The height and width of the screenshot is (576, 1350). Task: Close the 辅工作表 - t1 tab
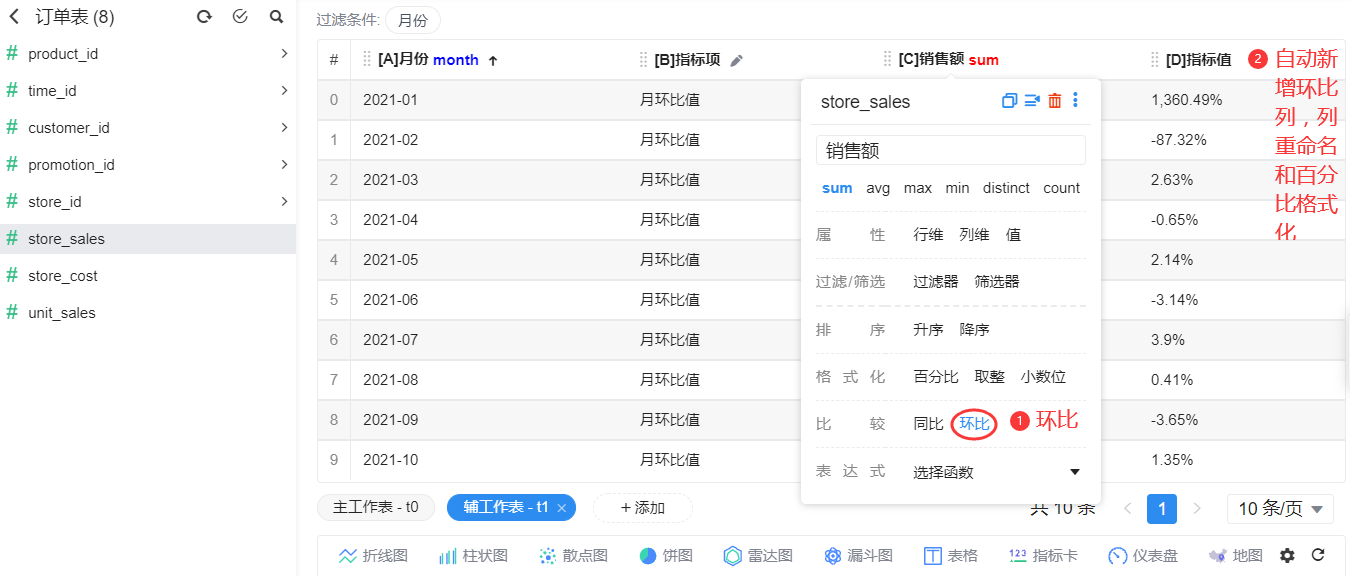pos(562,508)
